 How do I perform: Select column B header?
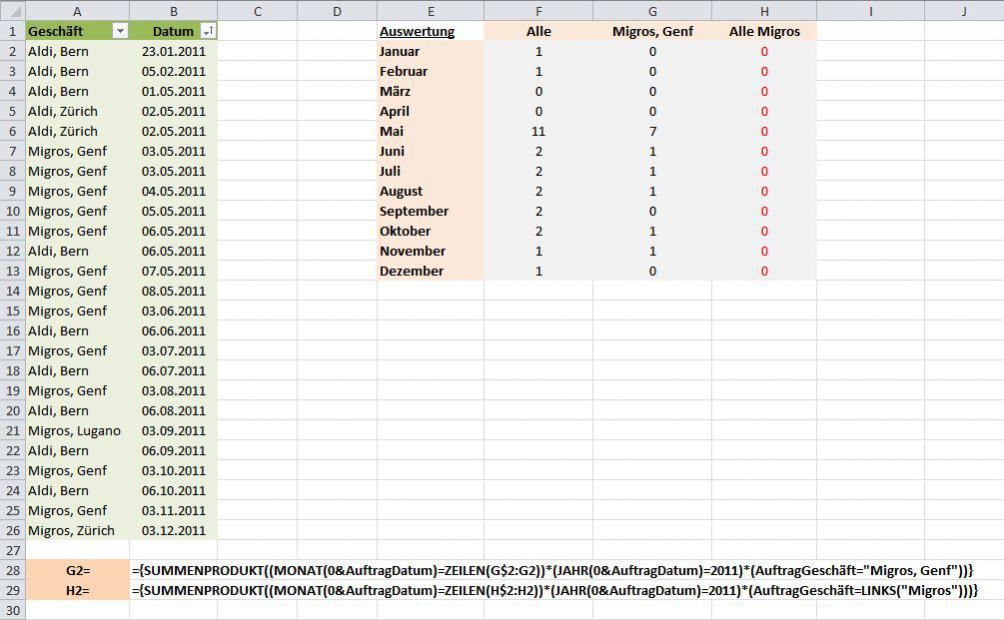pyautogui.click(x=174, y=11)
